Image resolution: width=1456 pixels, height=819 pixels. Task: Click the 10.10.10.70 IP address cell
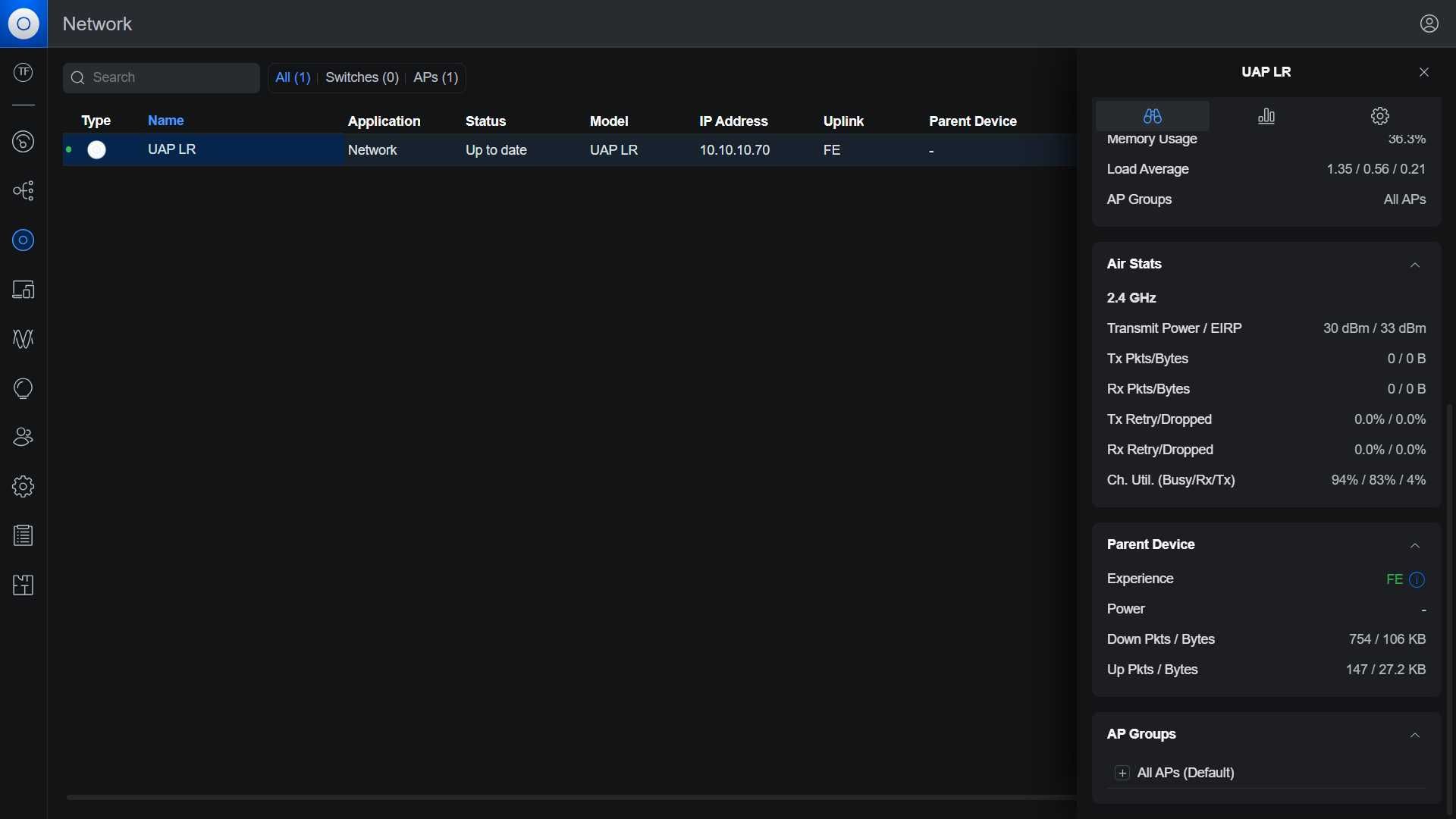(x=735, y=150)
